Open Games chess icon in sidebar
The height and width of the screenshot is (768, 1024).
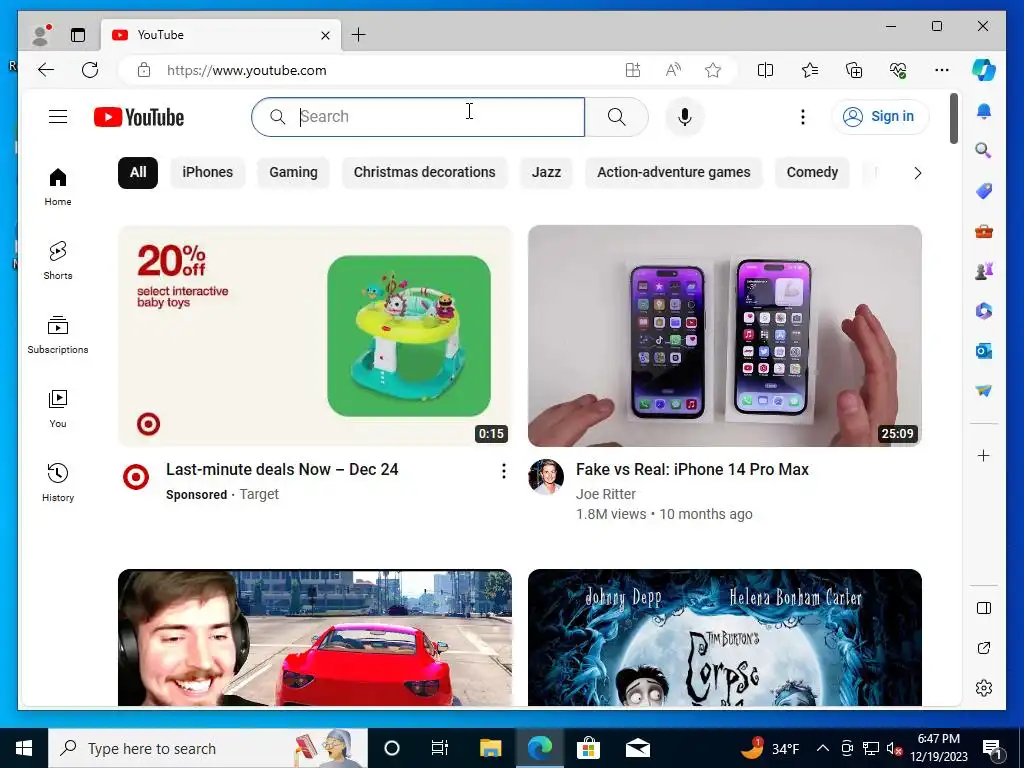point(984,270)
